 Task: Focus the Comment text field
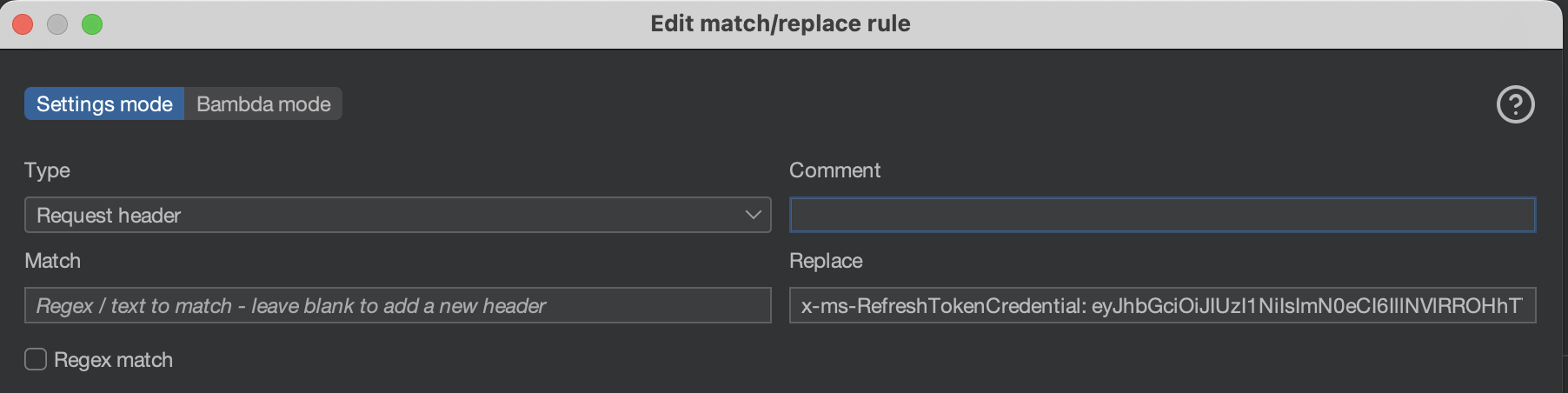(1162, 216)
